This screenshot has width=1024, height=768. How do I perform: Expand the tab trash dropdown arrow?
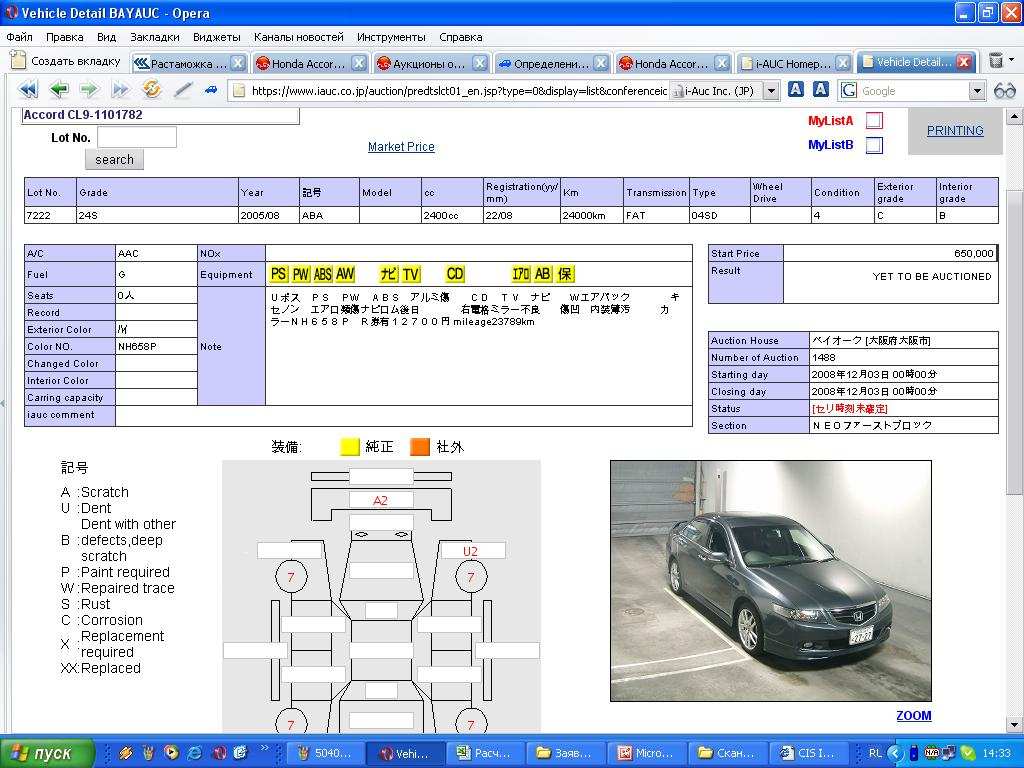[x=1012, y=60]
